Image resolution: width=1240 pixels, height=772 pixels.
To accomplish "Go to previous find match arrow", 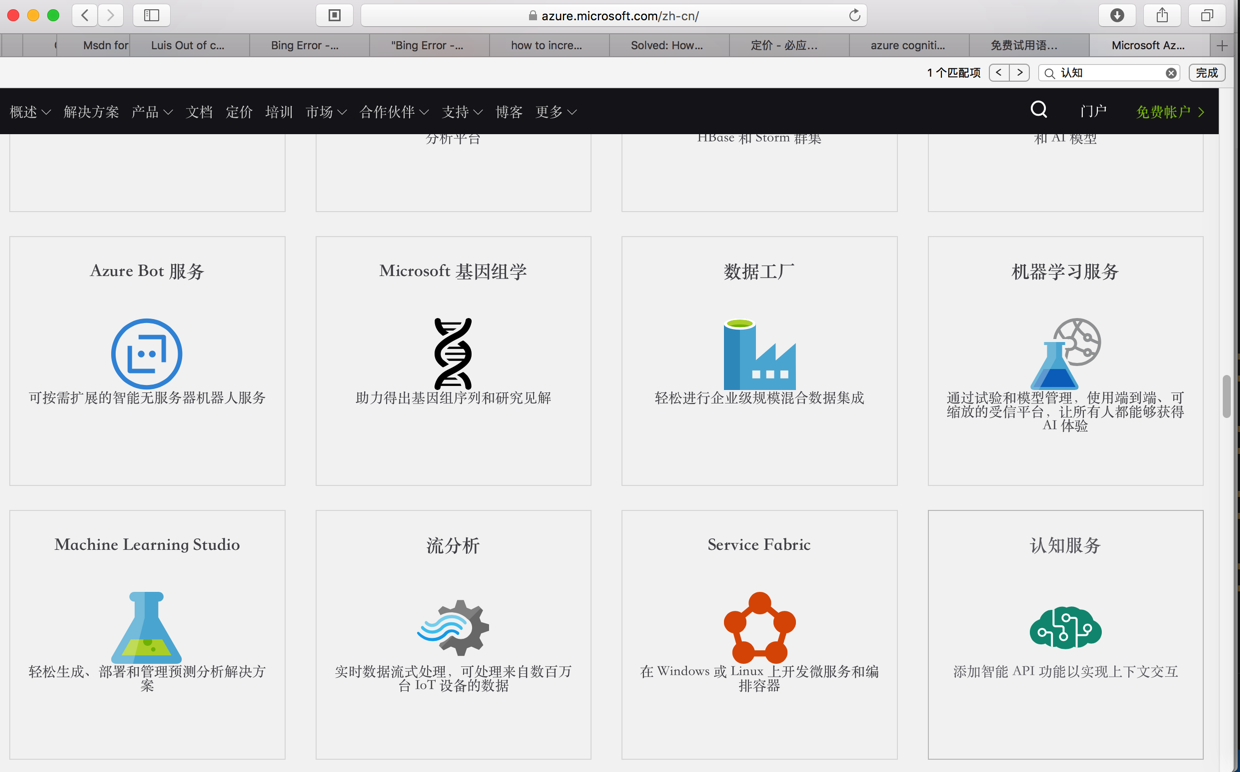I will point(998,73).
